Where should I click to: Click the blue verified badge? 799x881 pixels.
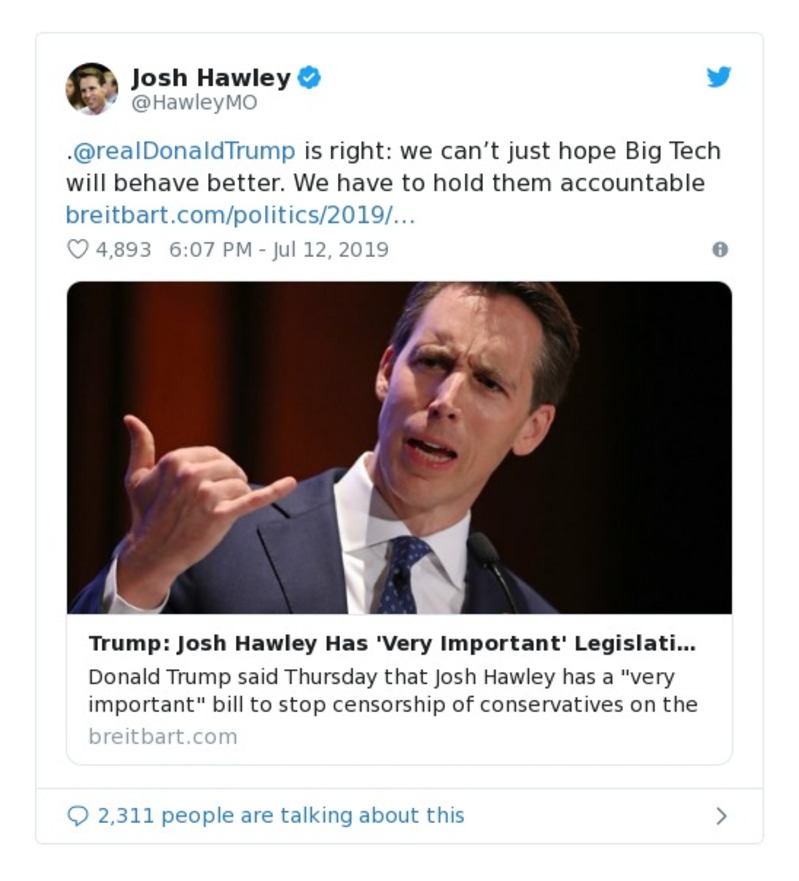[x=309, y=77]
